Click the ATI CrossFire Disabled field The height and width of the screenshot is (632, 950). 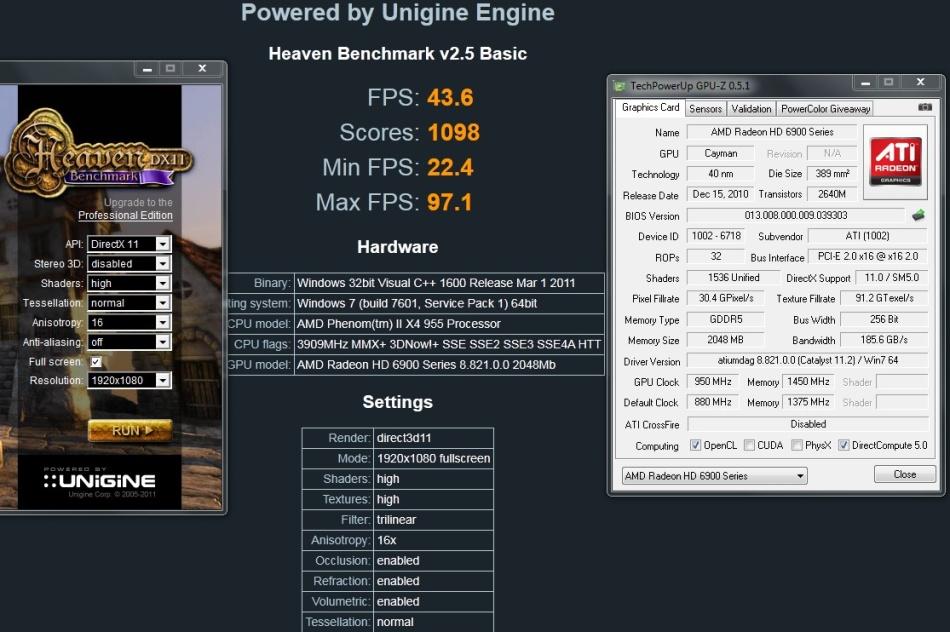click(808, 424)
